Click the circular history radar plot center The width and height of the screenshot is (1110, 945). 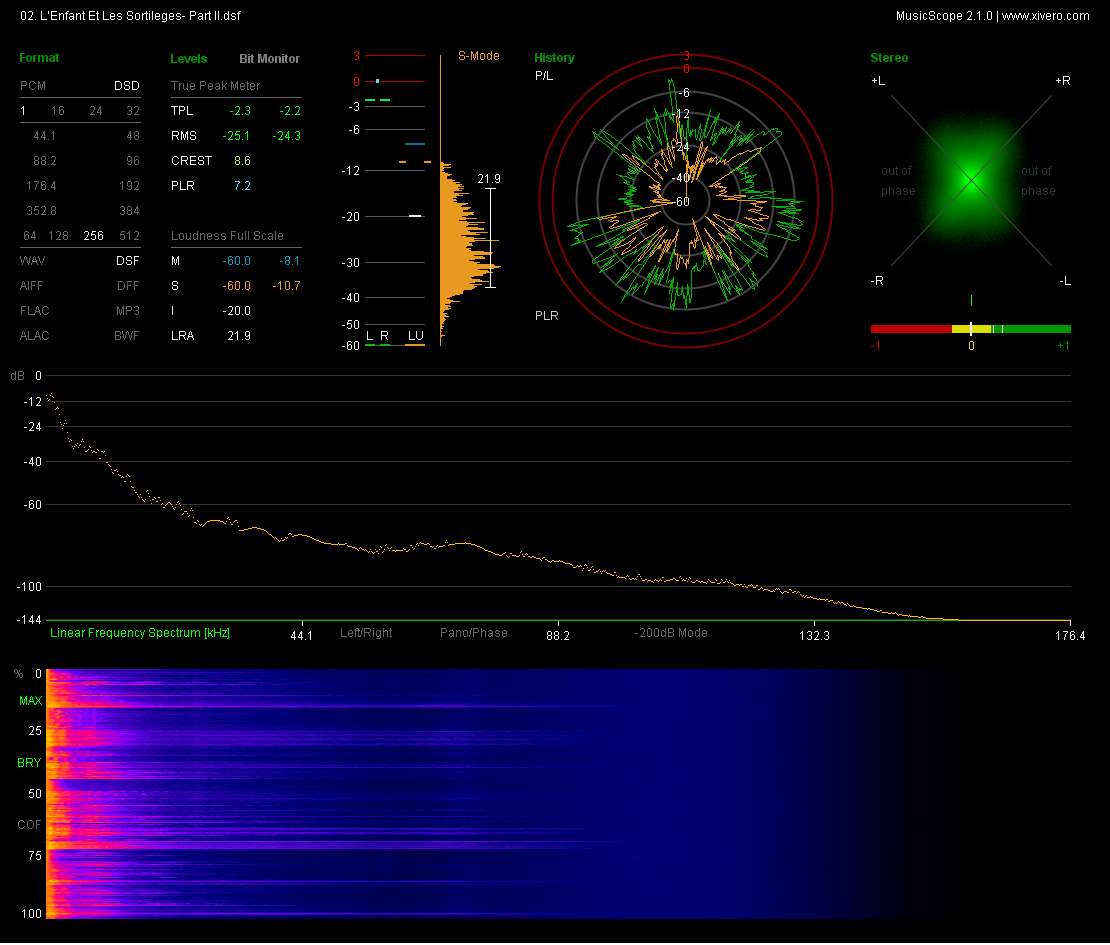pos(686,201)
